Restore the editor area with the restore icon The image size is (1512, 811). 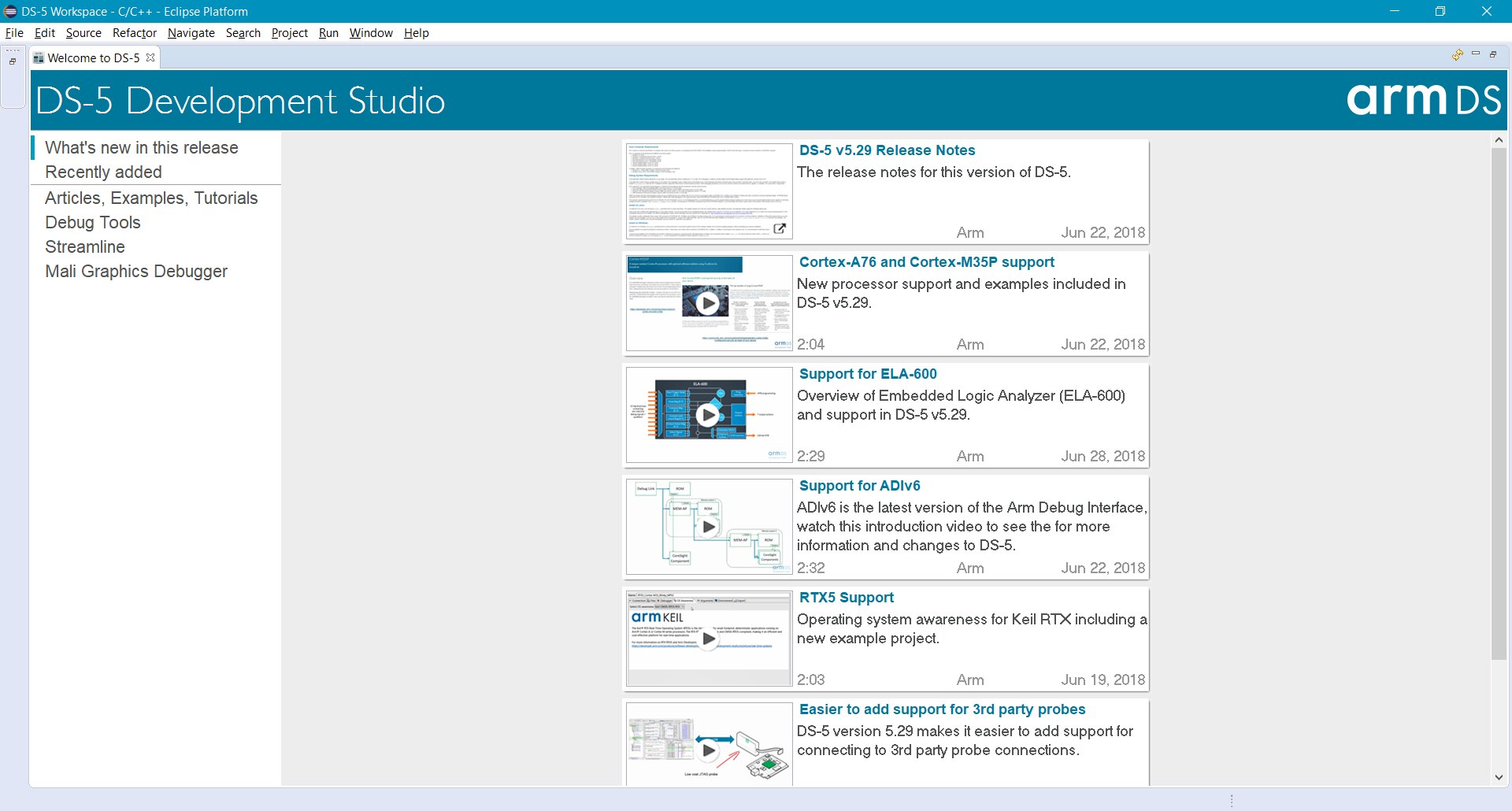click(1494, 55)
